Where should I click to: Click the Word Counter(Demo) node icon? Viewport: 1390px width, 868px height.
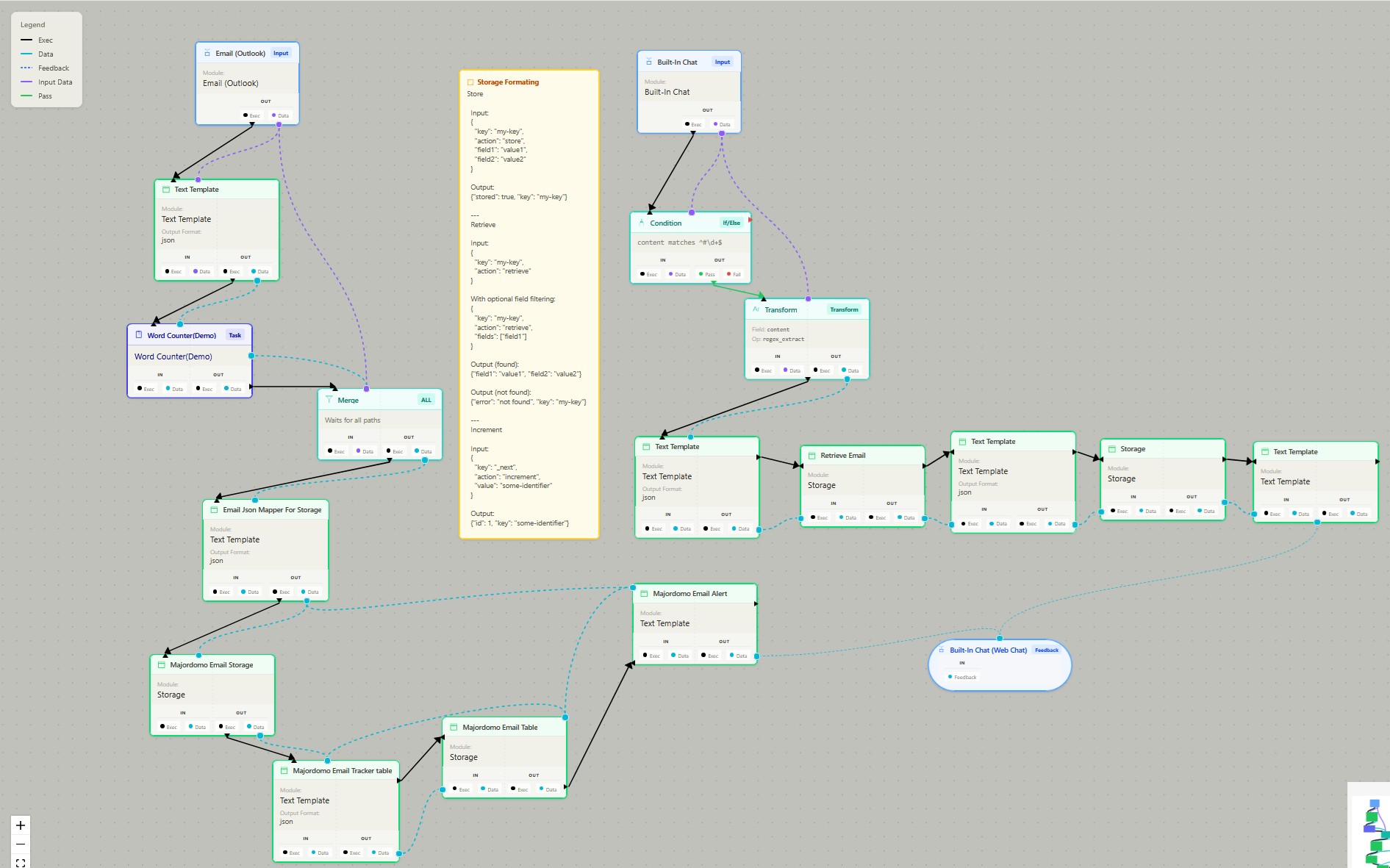pyautogui.click(x=139, y=335)
